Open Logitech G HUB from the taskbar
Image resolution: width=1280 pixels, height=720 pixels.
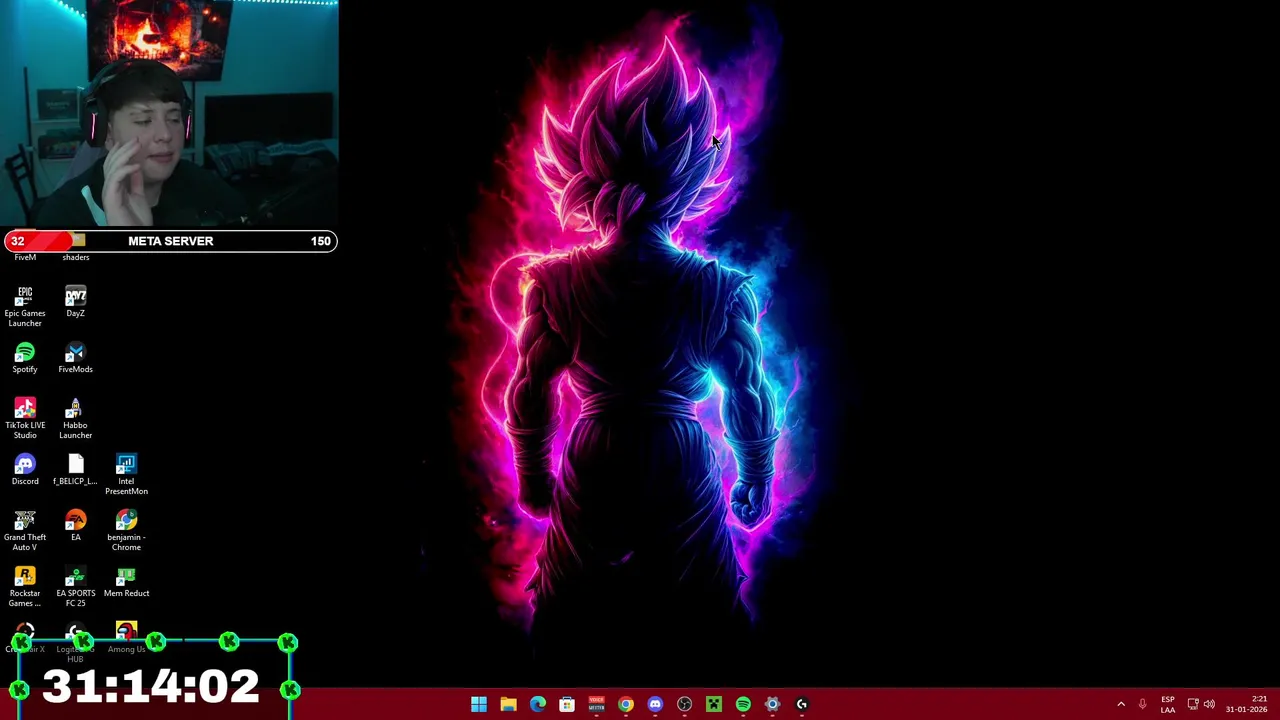tap(802, 704)
